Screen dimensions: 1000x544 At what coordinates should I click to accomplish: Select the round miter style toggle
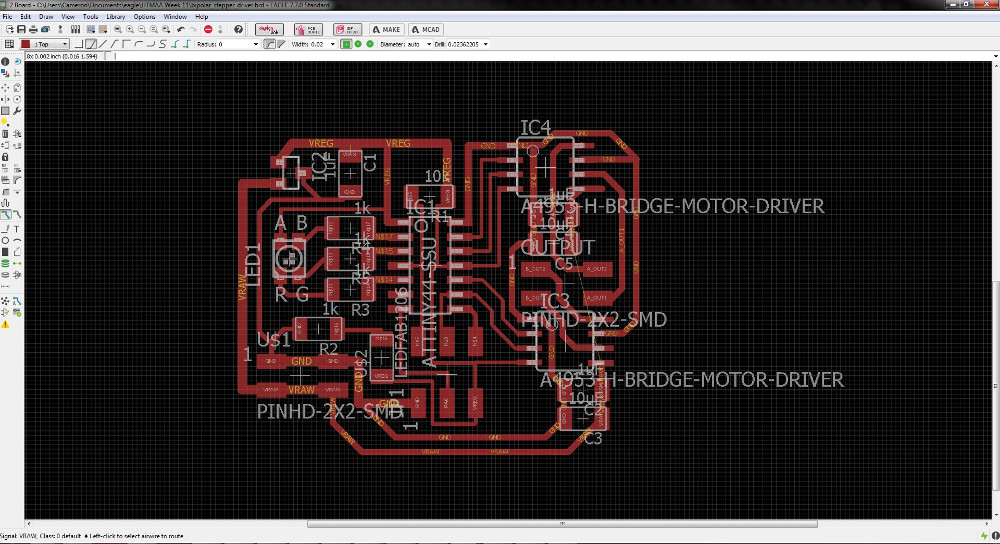pyautogui.click(x=269, y=44)
